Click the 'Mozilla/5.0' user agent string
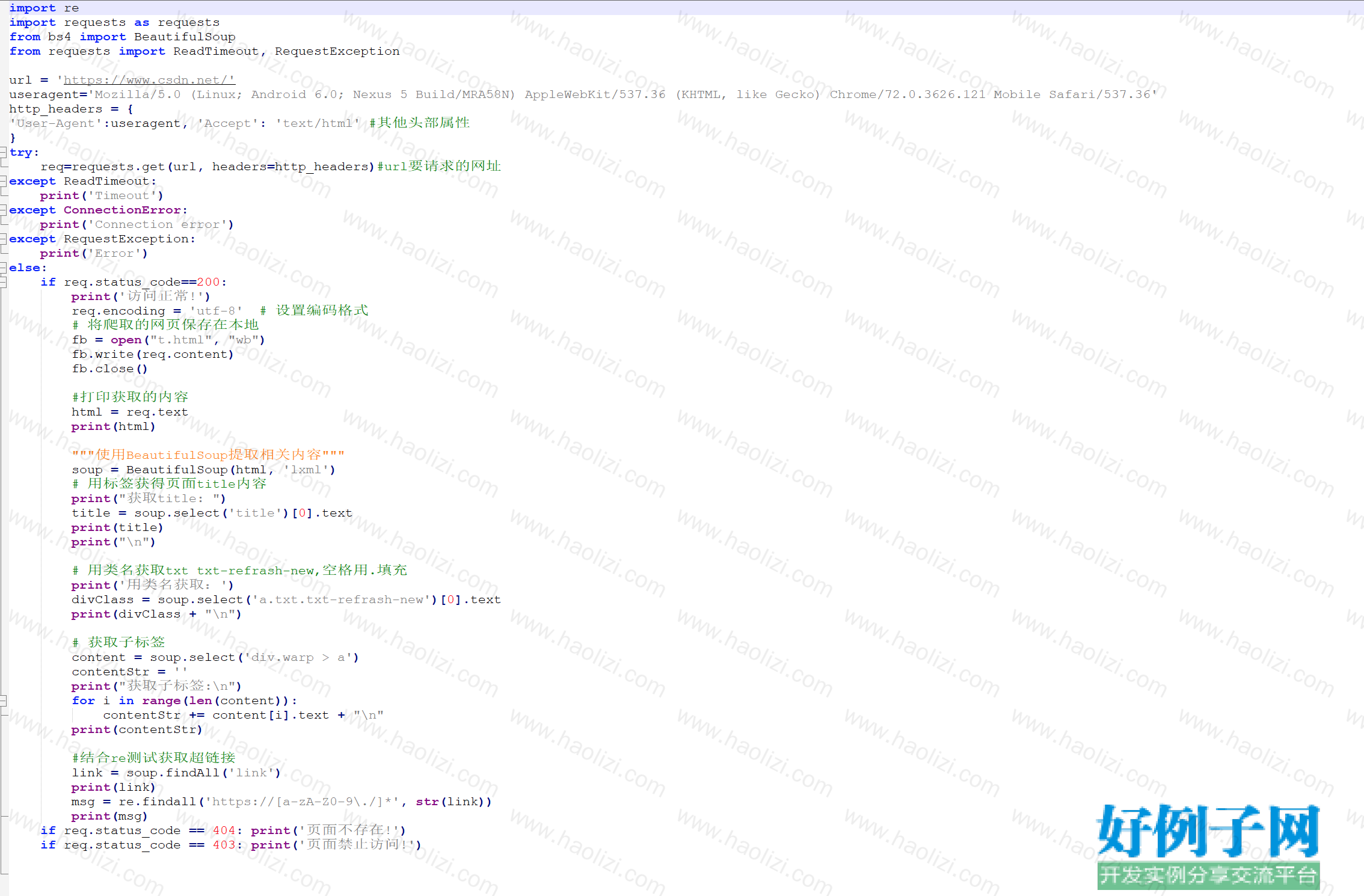Screen dimensions: 1364x896 622,94
